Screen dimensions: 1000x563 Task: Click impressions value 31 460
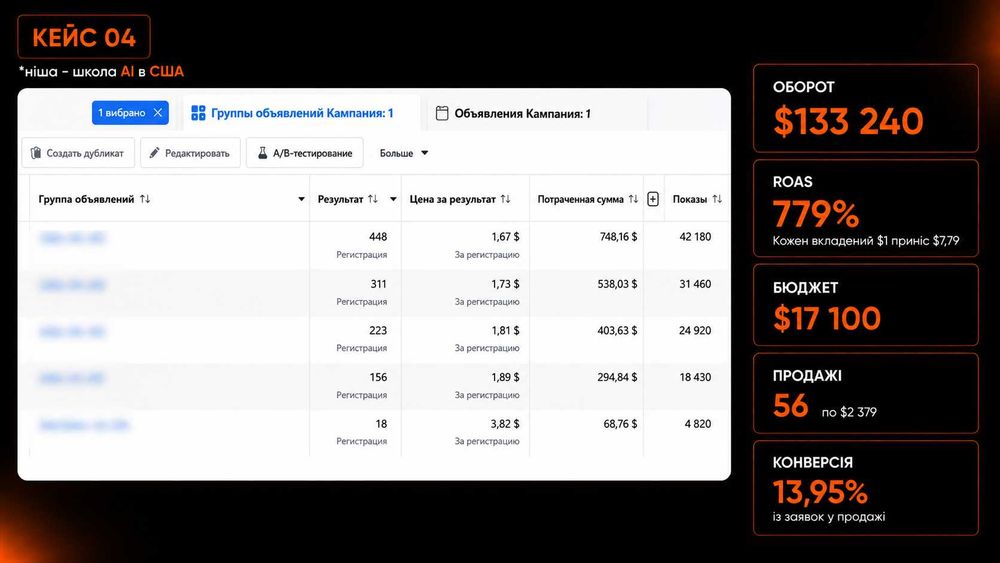pyautogui.click(x=695, y=284)
